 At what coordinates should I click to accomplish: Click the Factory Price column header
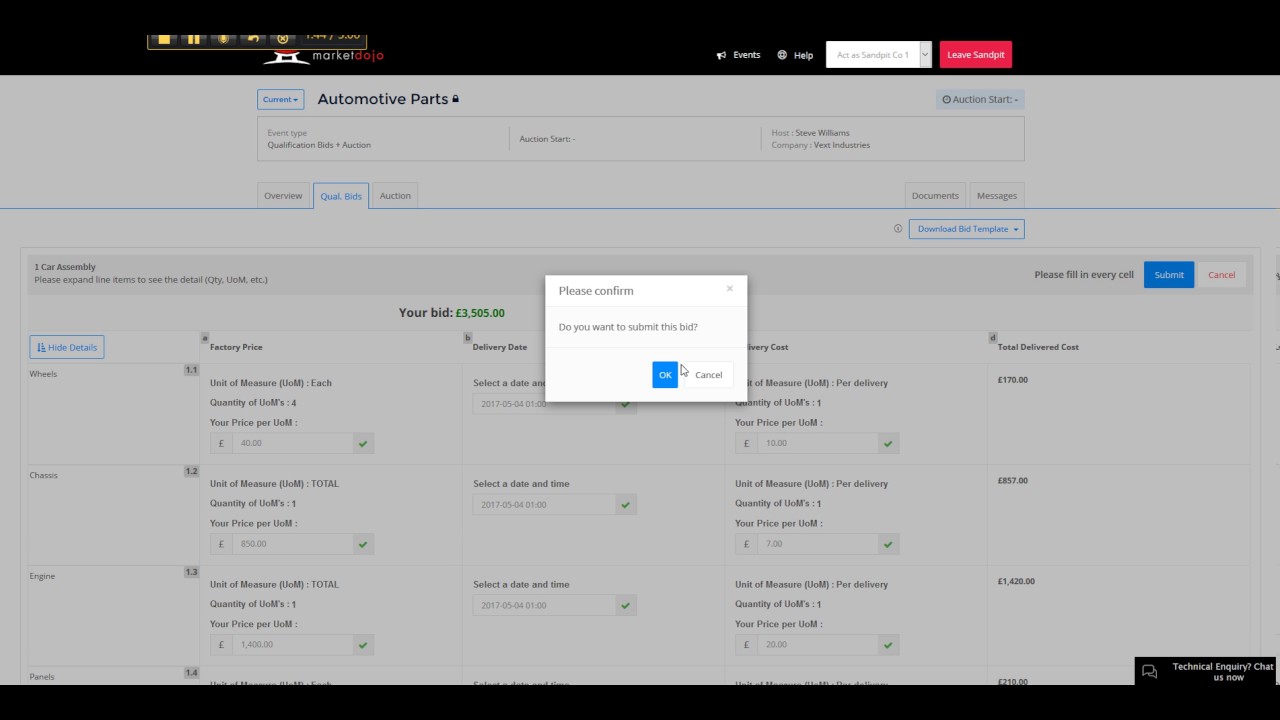pos(236,347)
